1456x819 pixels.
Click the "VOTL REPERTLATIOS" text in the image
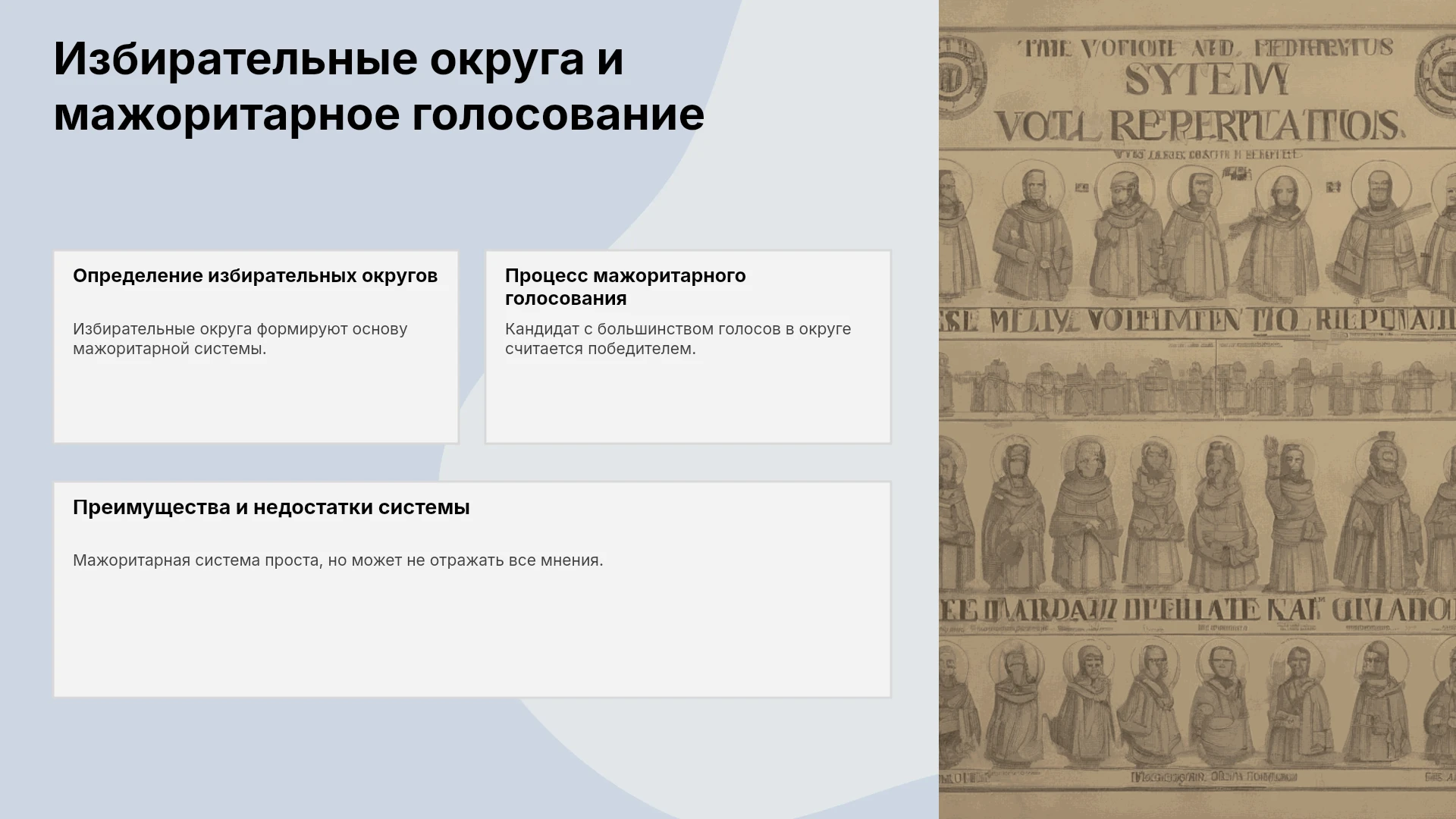point(1197,125)
